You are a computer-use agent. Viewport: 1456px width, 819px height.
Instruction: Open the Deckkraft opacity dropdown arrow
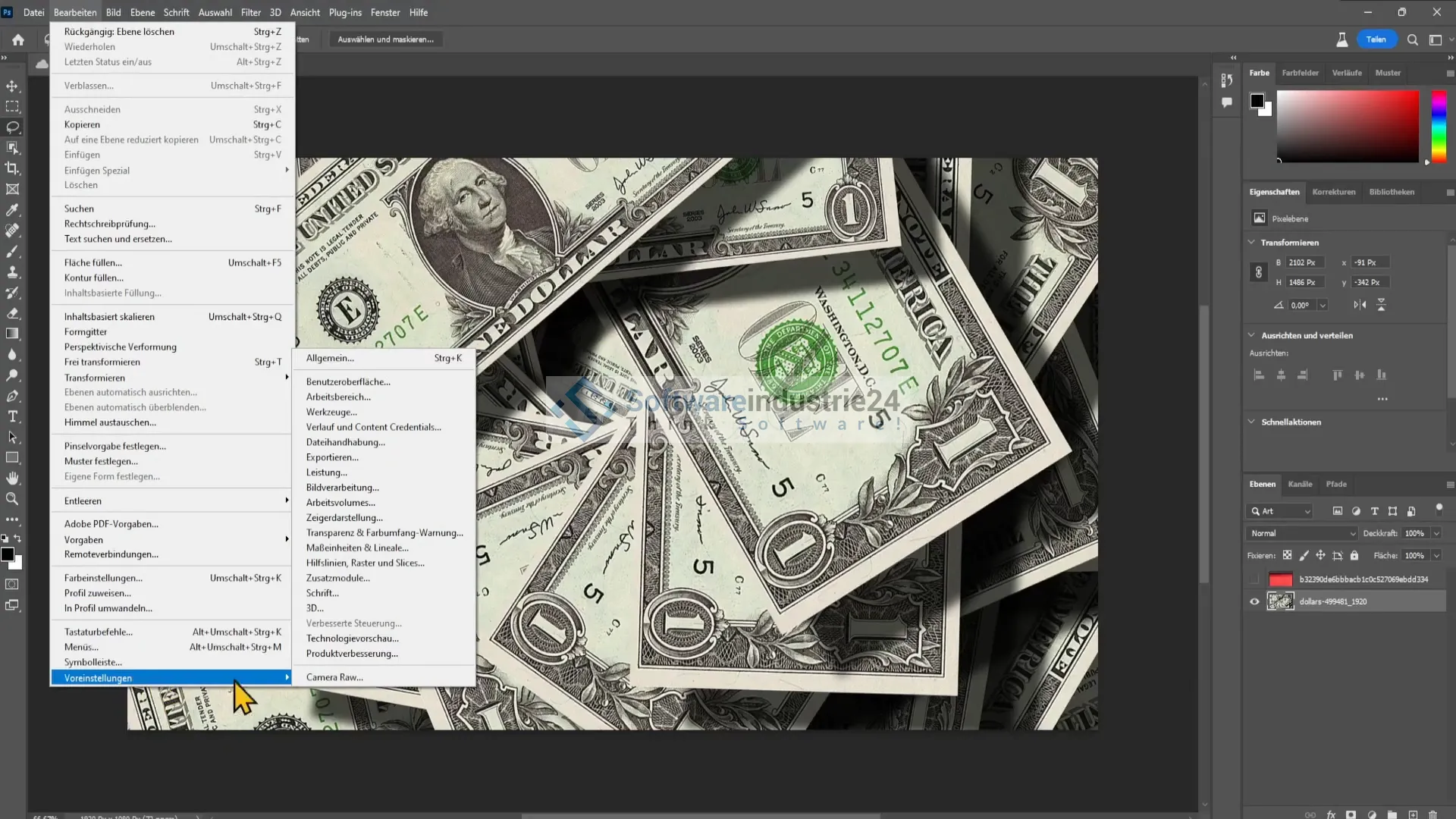coord(1436,533)
